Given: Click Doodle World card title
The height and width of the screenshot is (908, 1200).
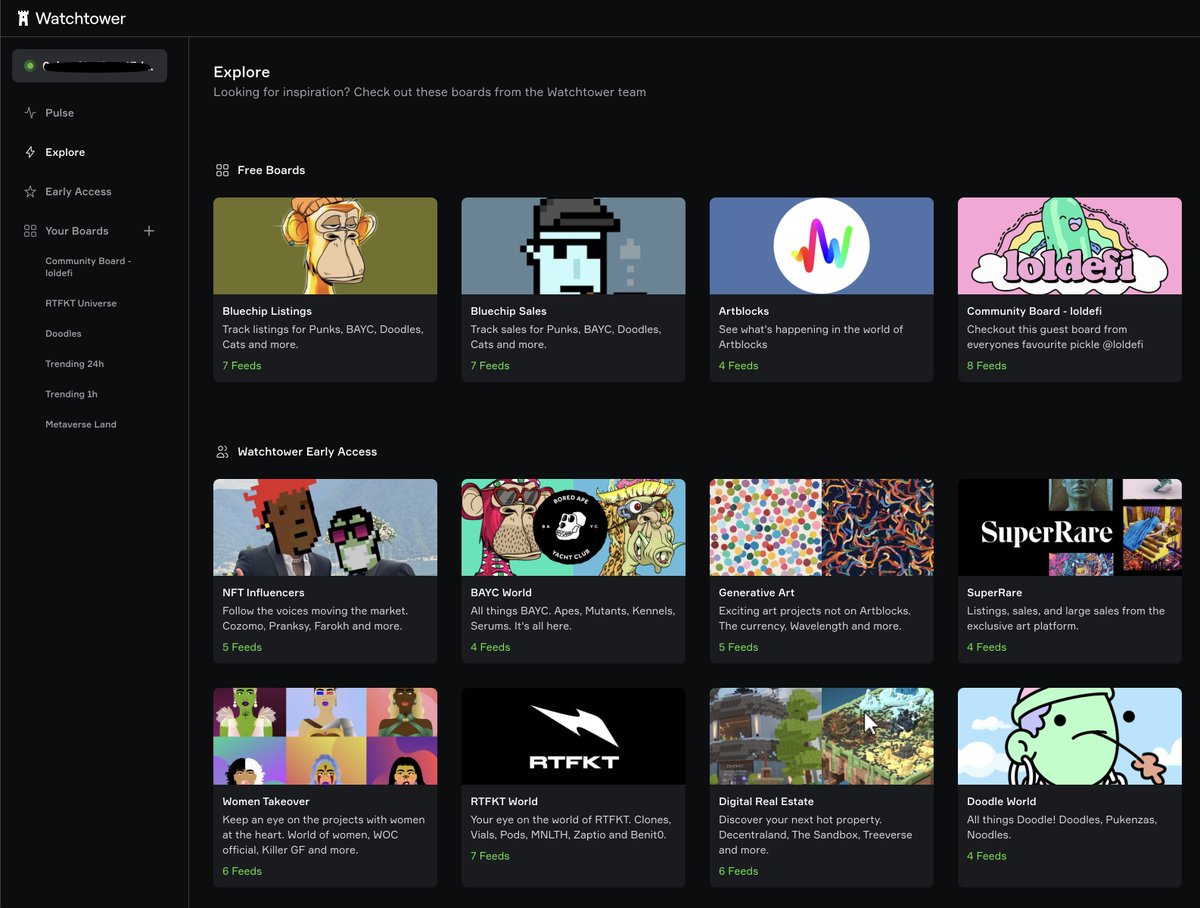Looking at the screenshot, I should [1001, 801].
